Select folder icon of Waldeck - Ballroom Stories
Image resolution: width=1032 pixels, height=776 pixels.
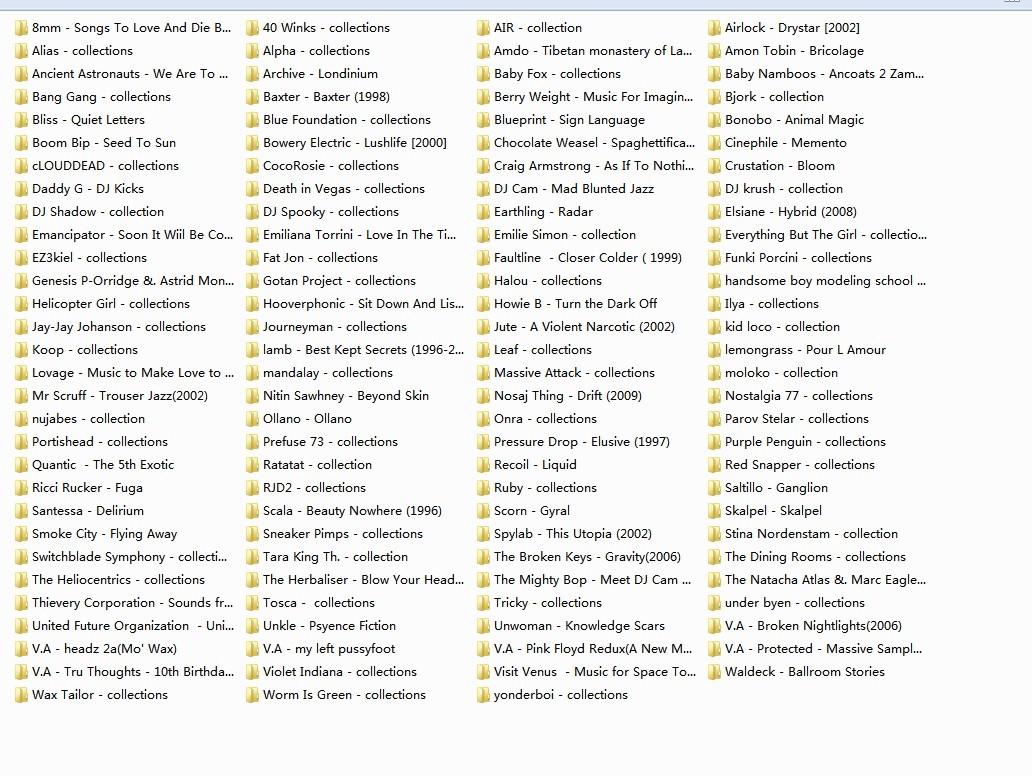714,672
